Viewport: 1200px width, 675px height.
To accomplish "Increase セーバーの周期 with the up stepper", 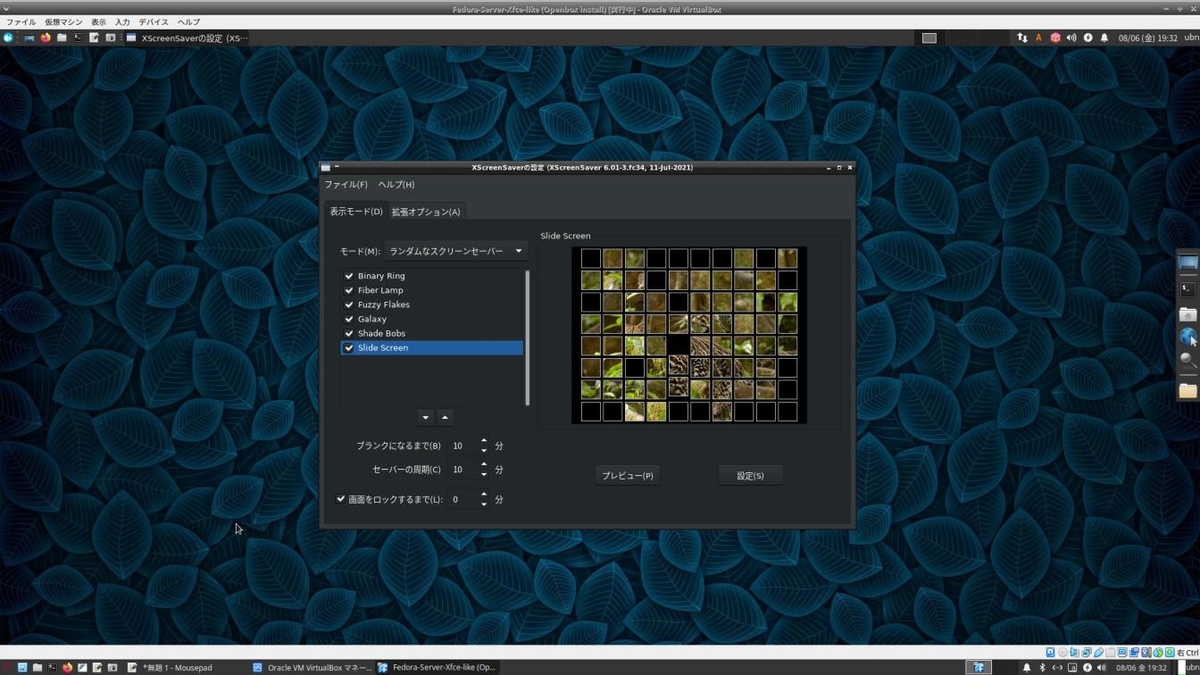I will pyautogui.click(x=484, y=465).
